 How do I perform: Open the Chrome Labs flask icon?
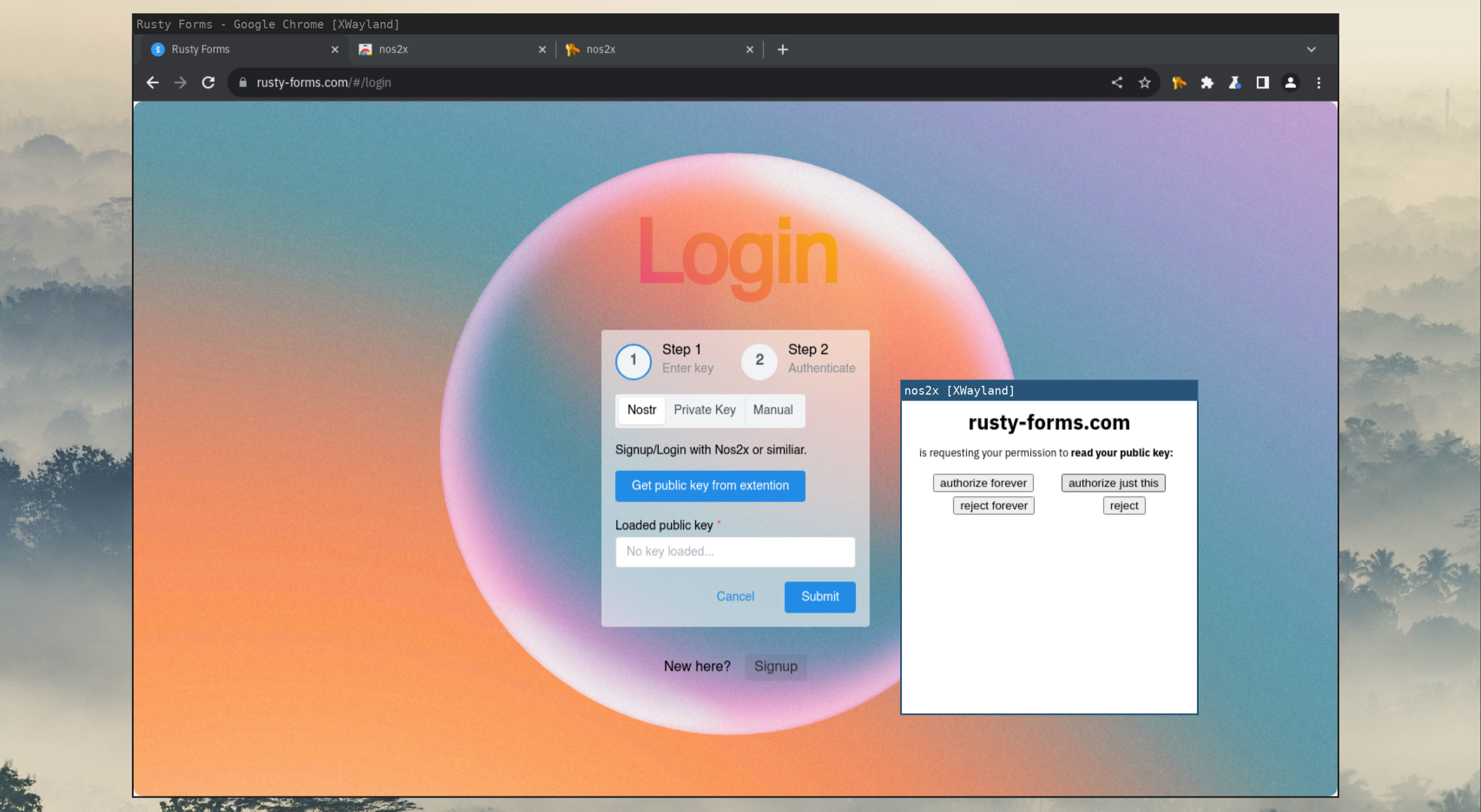click(1235, 83)
